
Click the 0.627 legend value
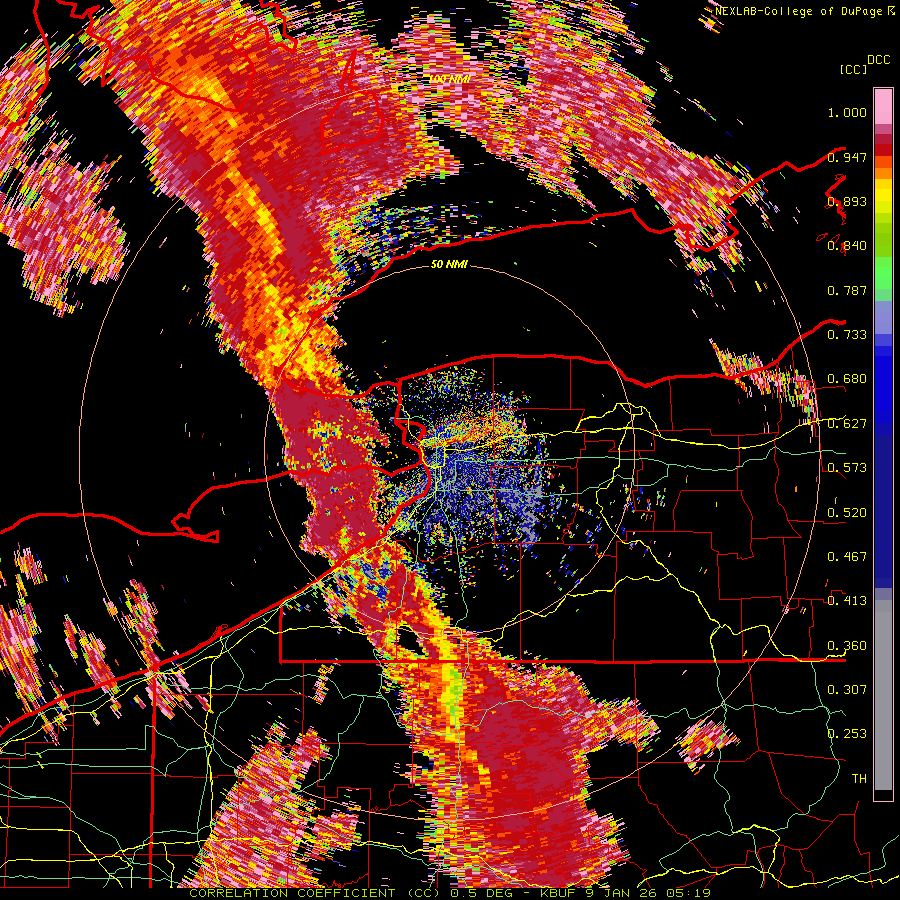[847, 424]
